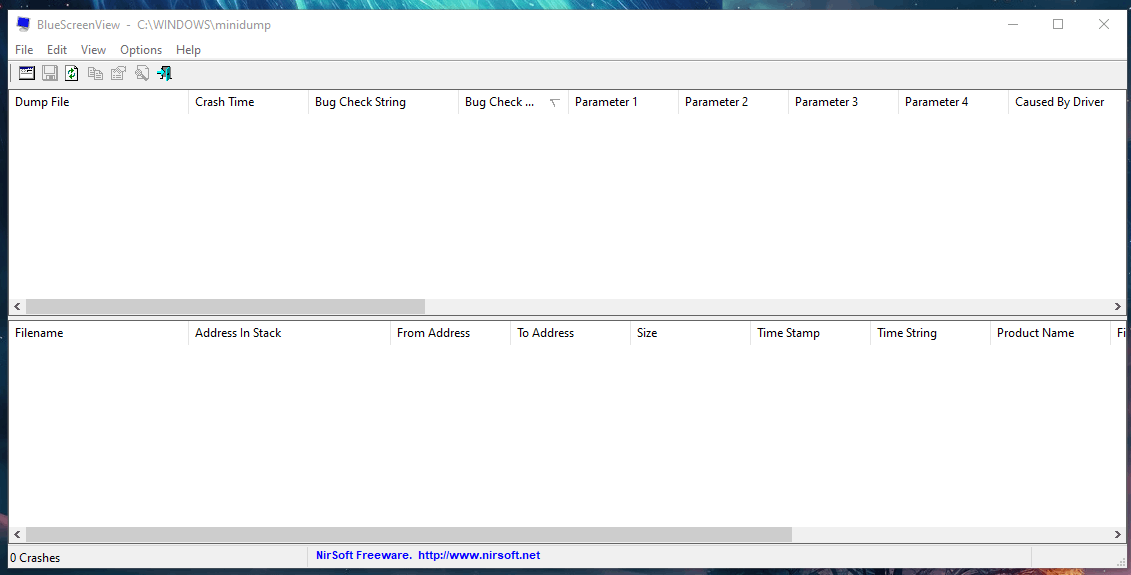The height and width of the screenshot is (575, 1131).
Task: Click the upper pane's horizontal scrollbar thumb
Action: click(225, 307)
